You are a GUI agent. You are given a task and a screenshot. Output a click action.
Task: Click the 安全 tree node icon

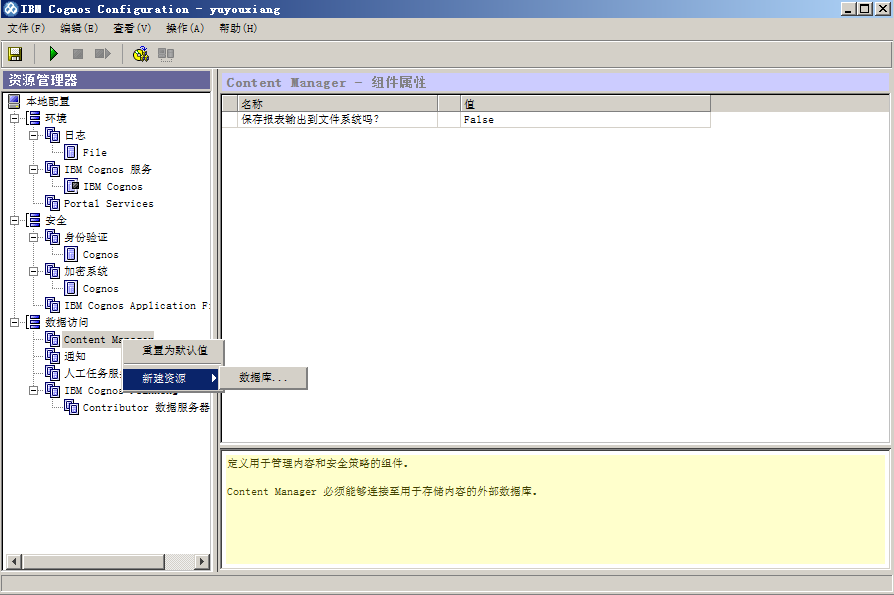[34, 221]
